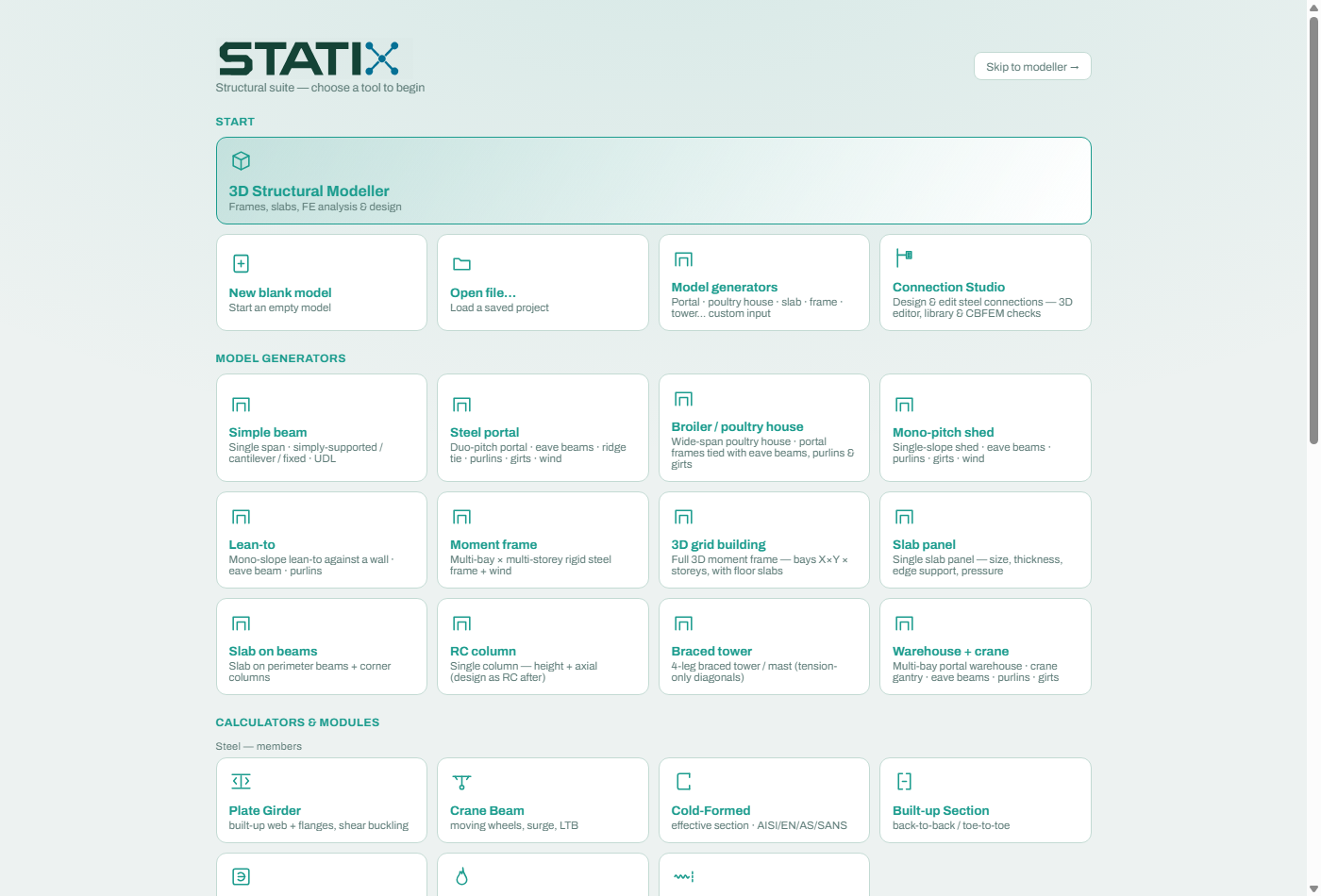Click the Mono-pitch shed card icon

(x=905, y=405)
